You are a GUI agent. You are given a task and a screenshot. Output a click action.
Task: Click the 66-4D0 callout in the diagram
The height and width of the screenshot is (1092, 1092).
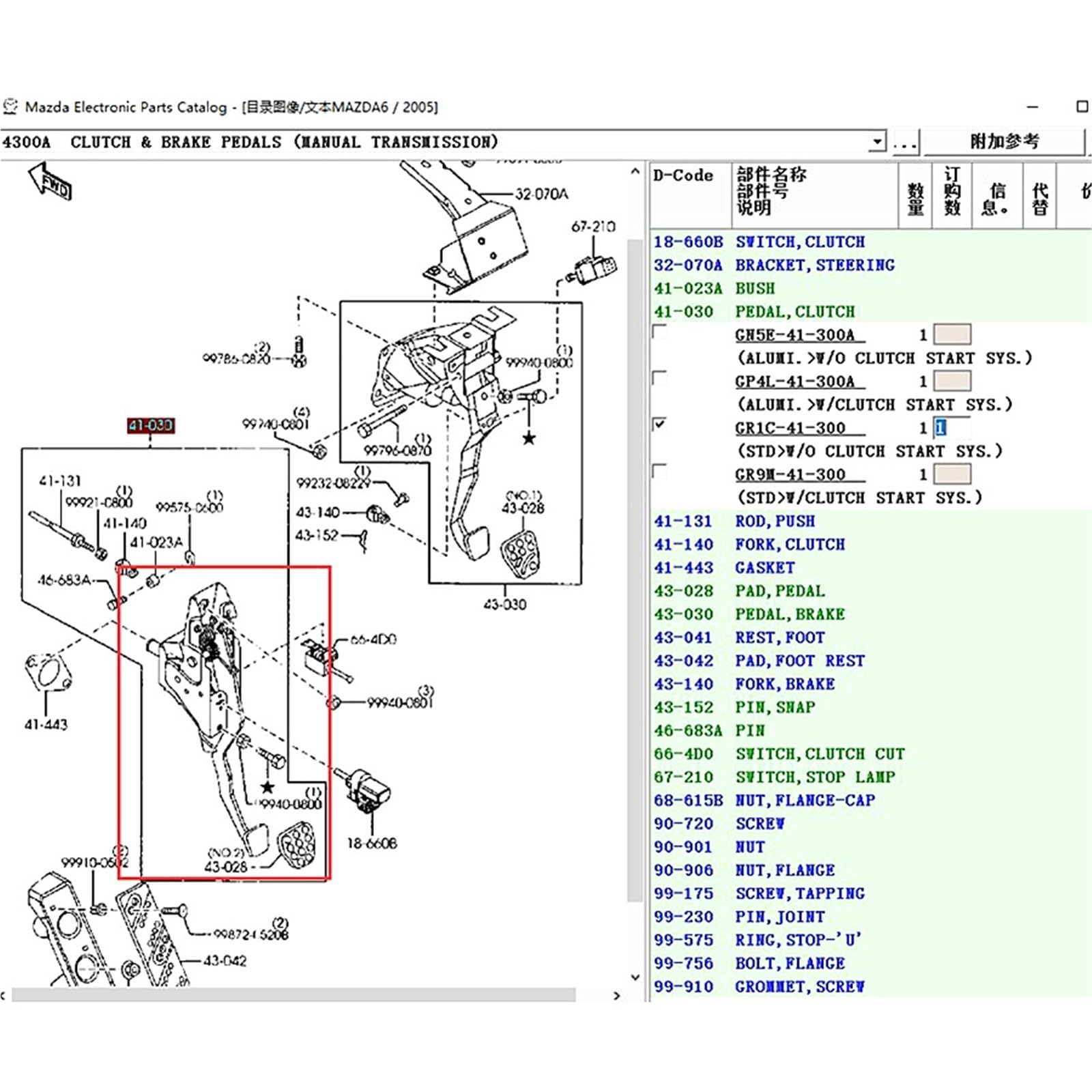(x=373, y=640)
